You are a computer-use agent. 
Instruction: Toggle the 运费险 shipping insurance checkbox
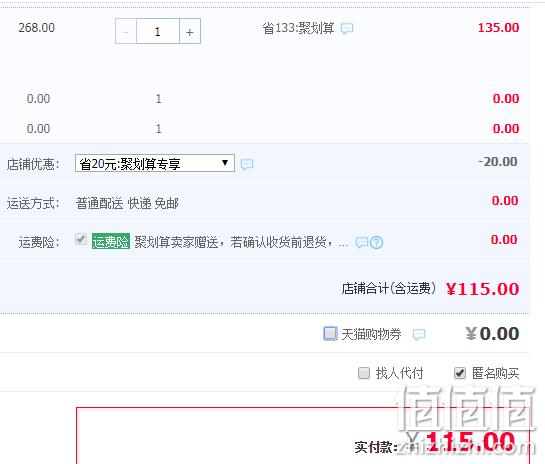[x=81, y=239]
